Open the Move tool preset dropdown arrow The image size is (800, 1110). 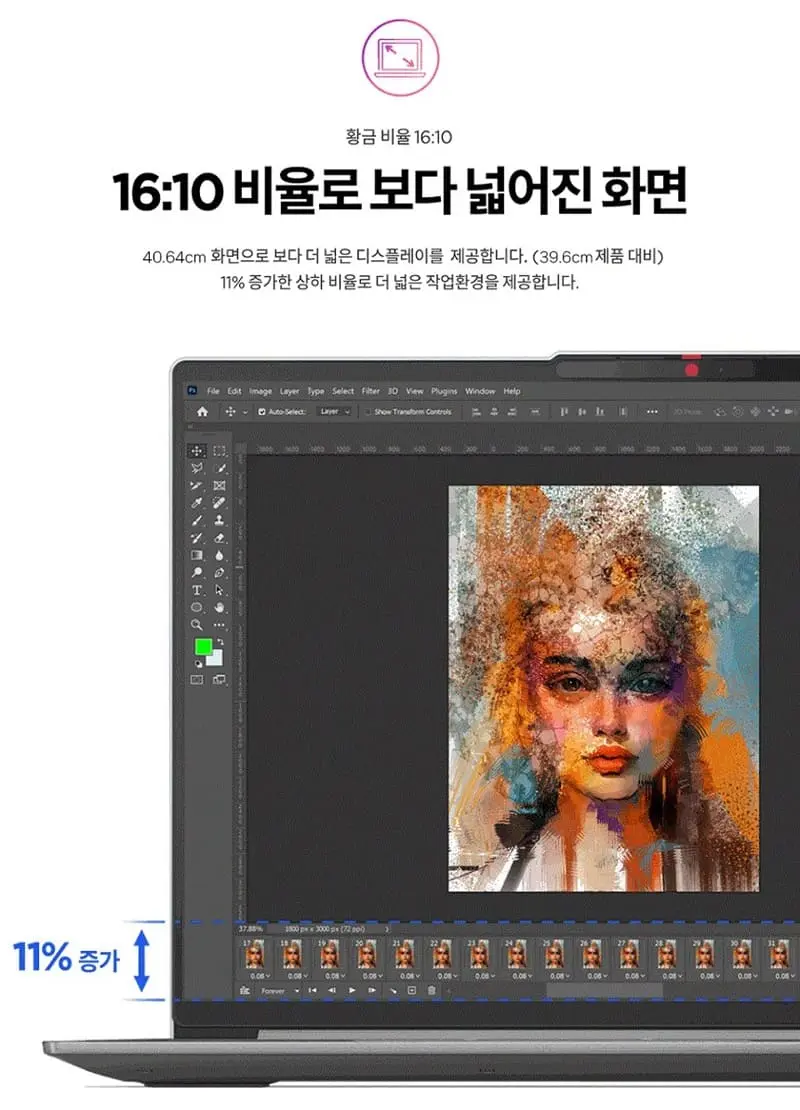[x=246, y=412]
